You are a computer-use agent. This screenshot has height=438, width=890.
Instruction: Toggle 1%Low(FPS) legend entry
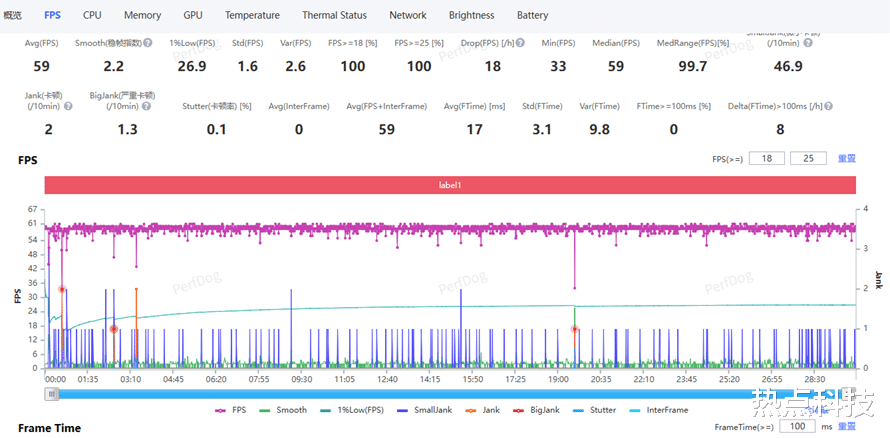coord(350,410)
